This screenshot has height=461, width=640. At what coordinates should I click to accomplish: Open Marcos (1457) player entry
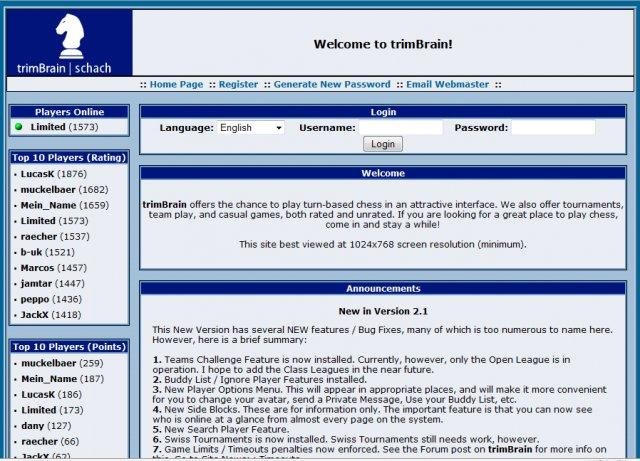[x=54, y=268]
